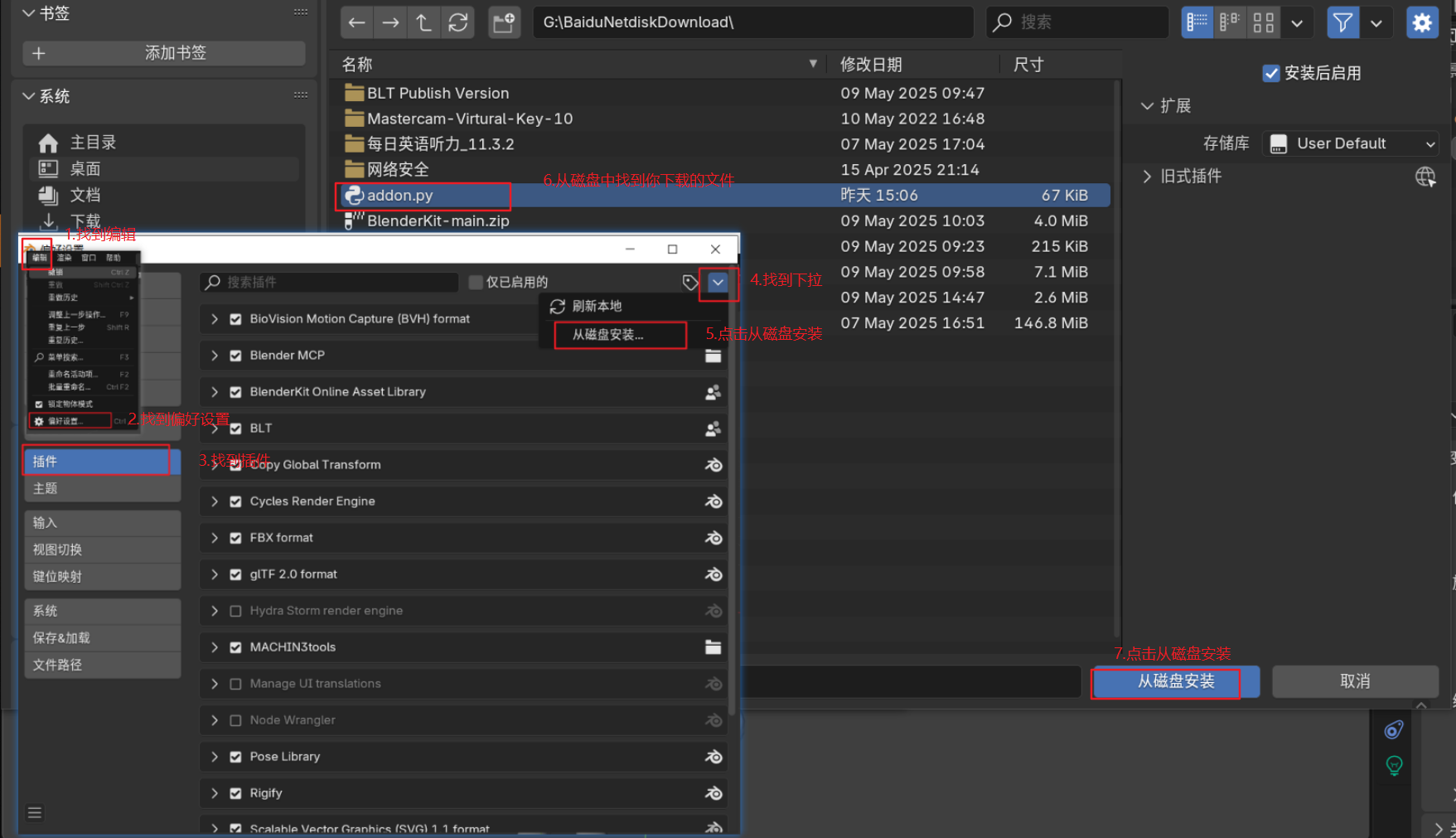Click the 添加书签 button
1456x838 pixels.
click(x=164, y=53)
